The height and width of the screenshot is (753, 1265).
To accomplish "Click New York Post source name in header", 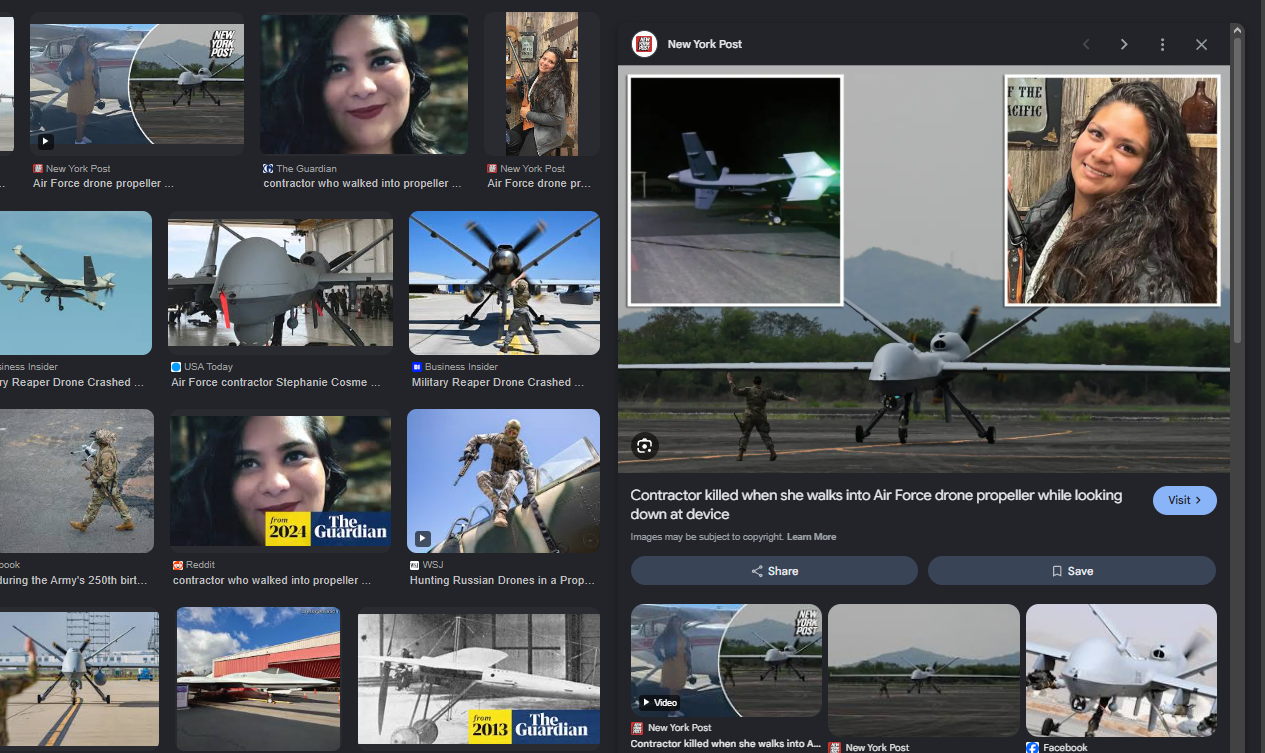I will pyautogui.click(x=704, y=44).
